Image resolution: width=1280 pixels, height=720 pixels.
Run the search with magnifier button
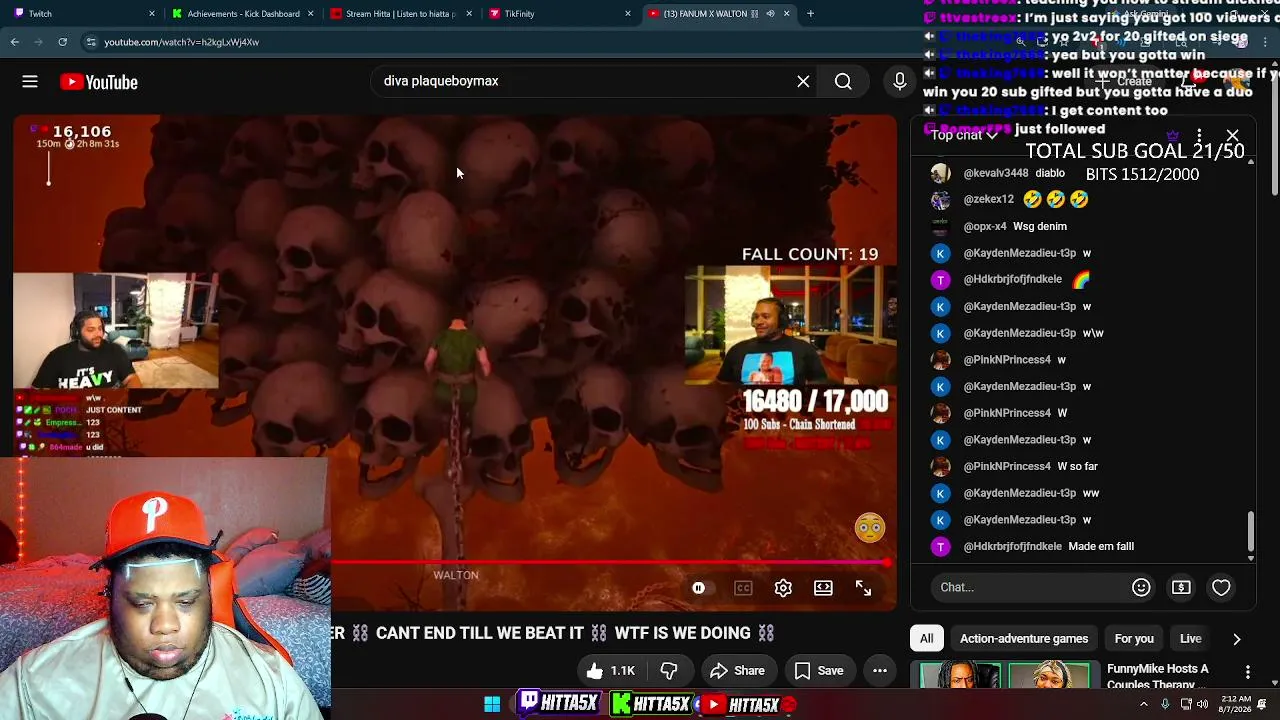843,82
